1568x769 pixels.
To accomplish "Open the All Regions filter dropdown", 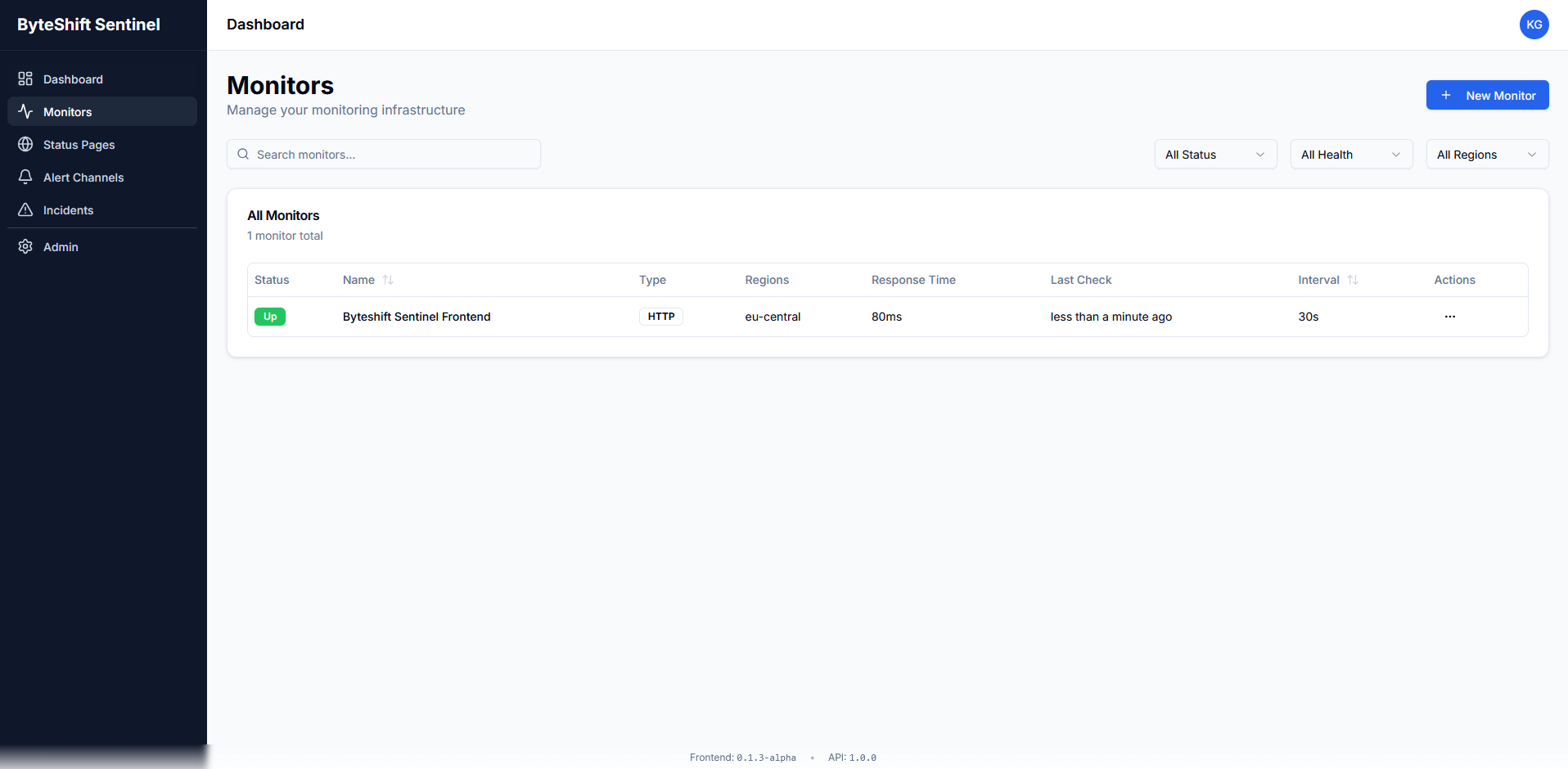I will tap(1486, 155).
